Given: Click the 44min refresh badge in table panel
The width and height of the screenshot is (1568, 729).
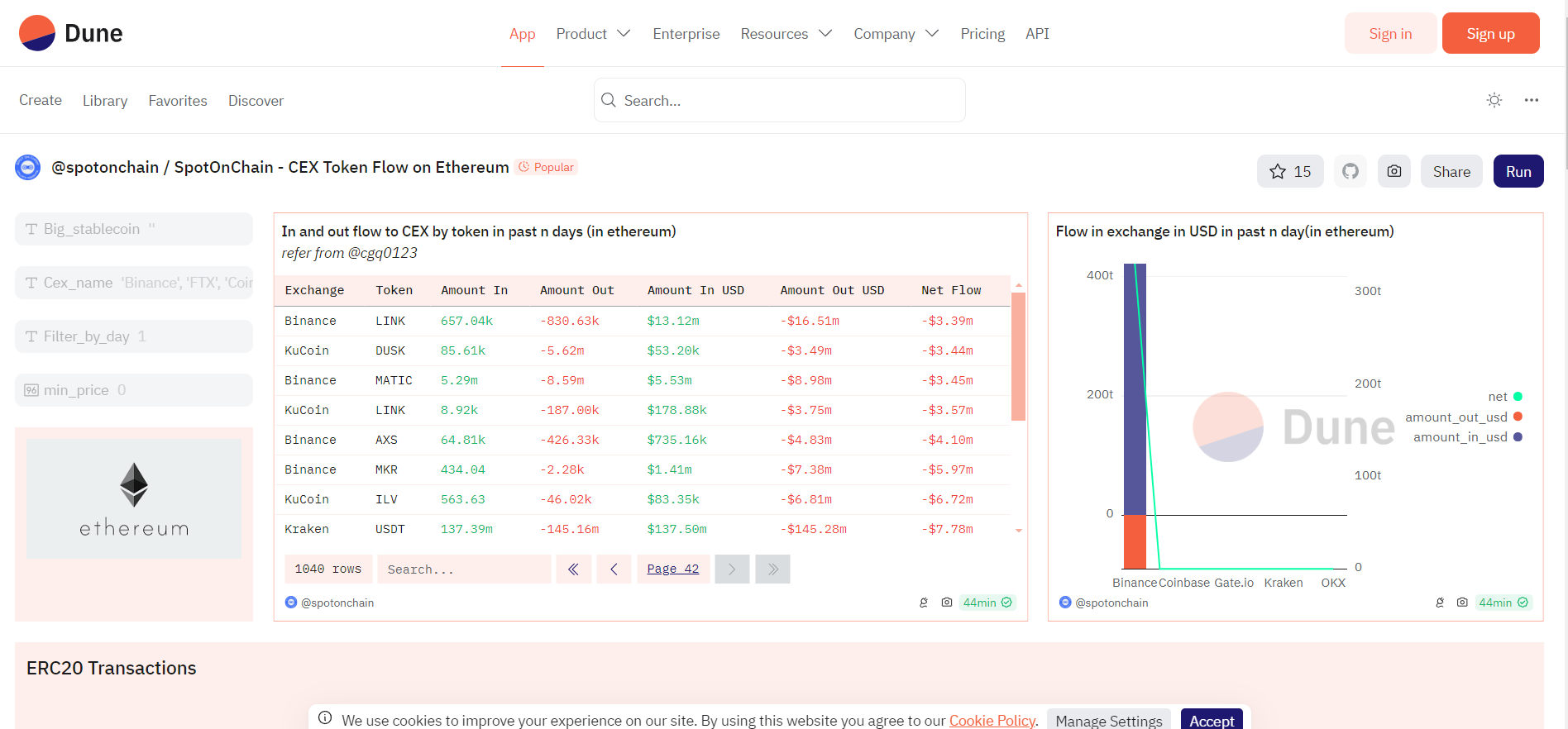Looking at the screenshot, I should coord(987,603).
